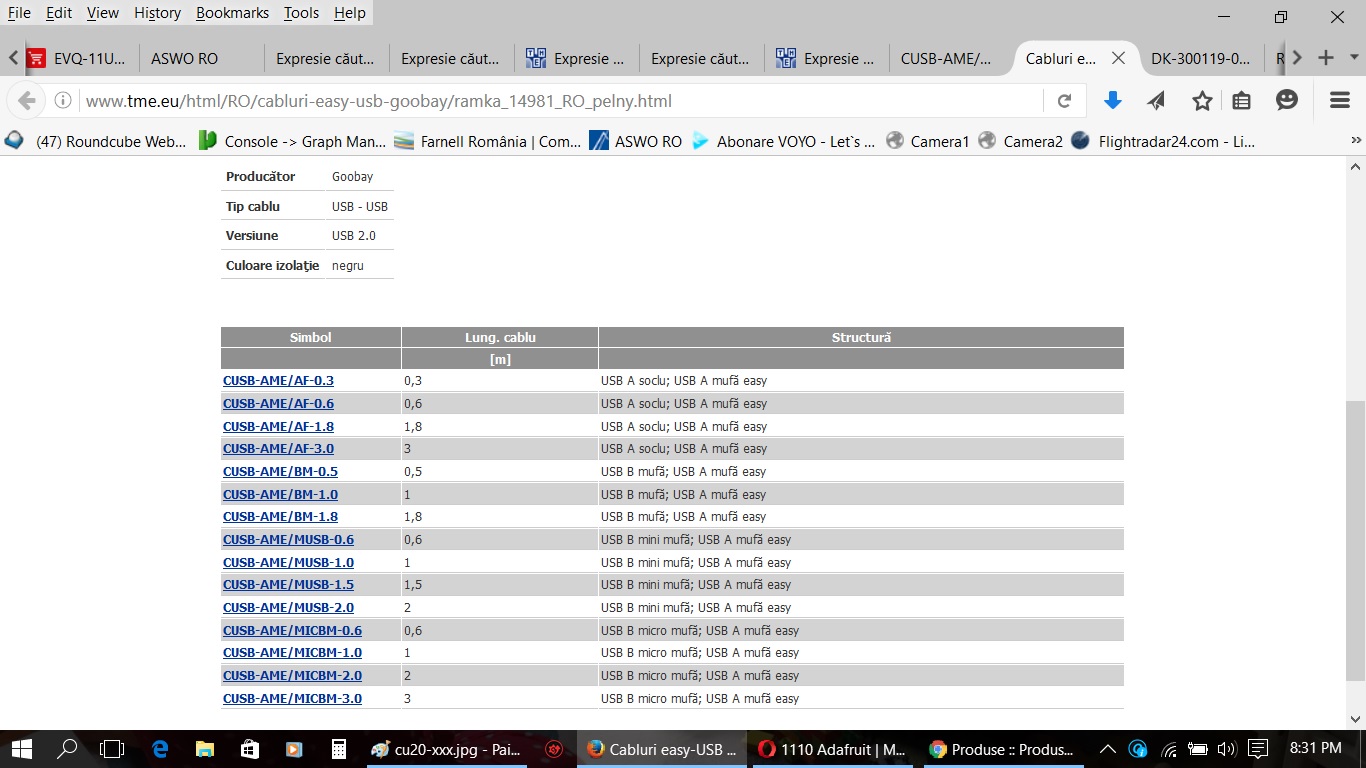Open the Downloads arrow icon
Image resolution: width=1366 pixels, height=768 pixels.
point(1112,100)
